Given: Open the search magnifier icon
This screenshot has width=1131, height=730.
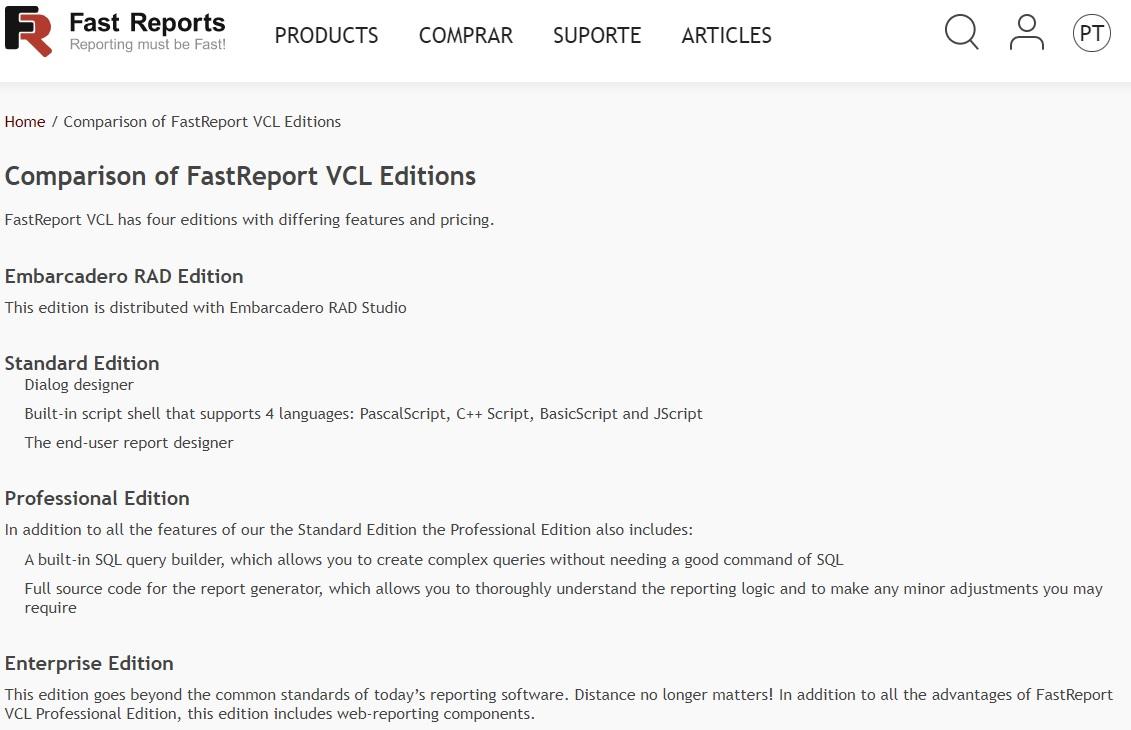Looking at the screenshot, I should [961, 32].
